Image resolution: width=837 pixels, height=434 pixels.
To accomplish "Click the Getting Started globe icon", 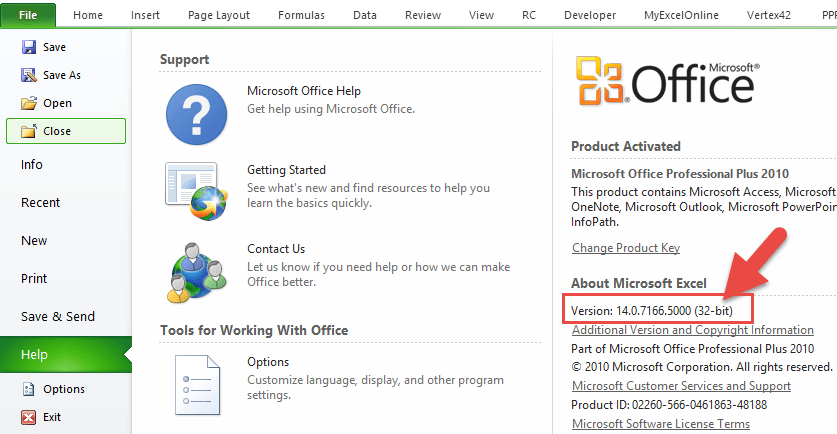I will click(x=196, y=191).
